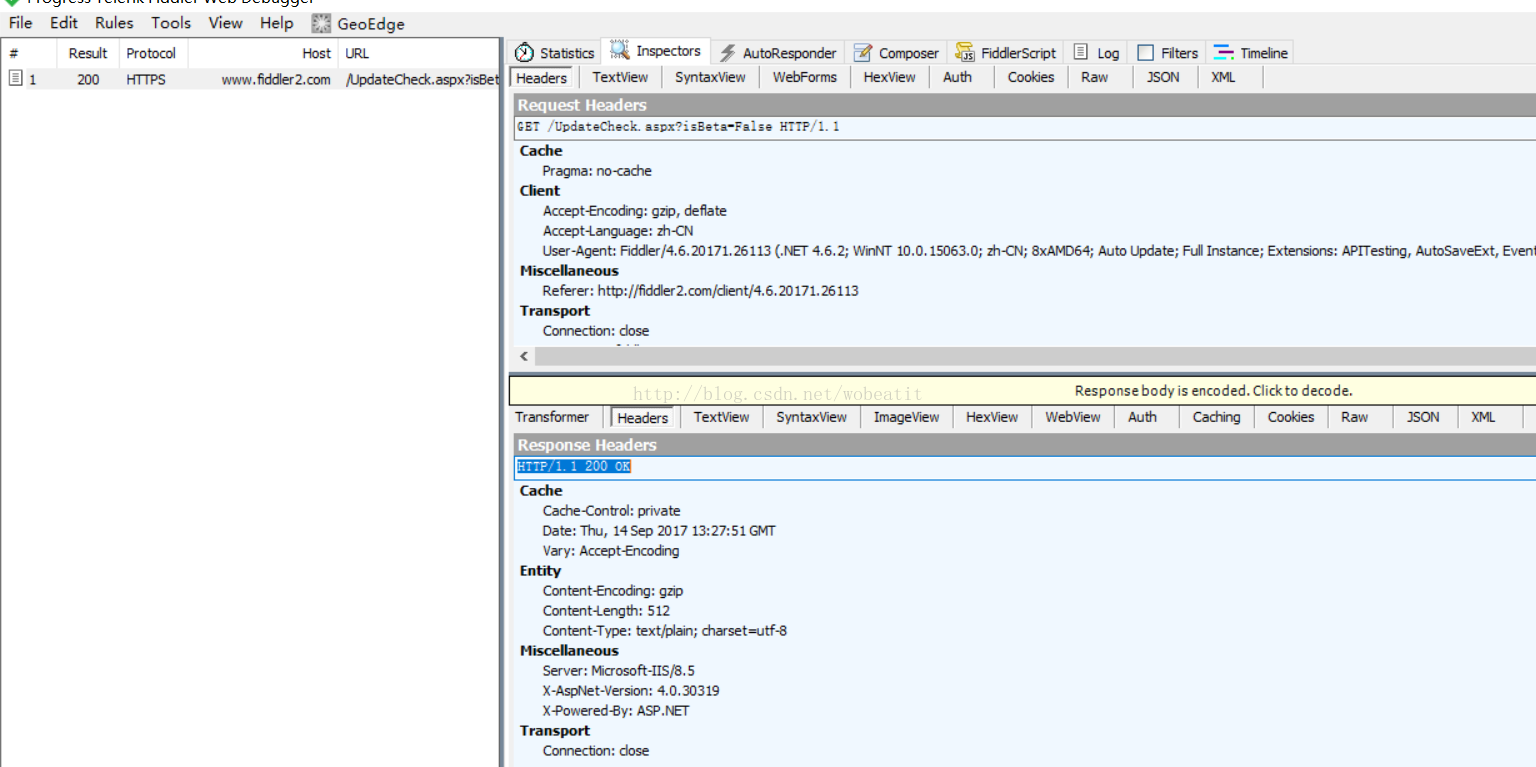Viewport: 1536px width, 767px height.
Task: Open FiddlerScript via its JS icon
Action: (x=965, y=52)
